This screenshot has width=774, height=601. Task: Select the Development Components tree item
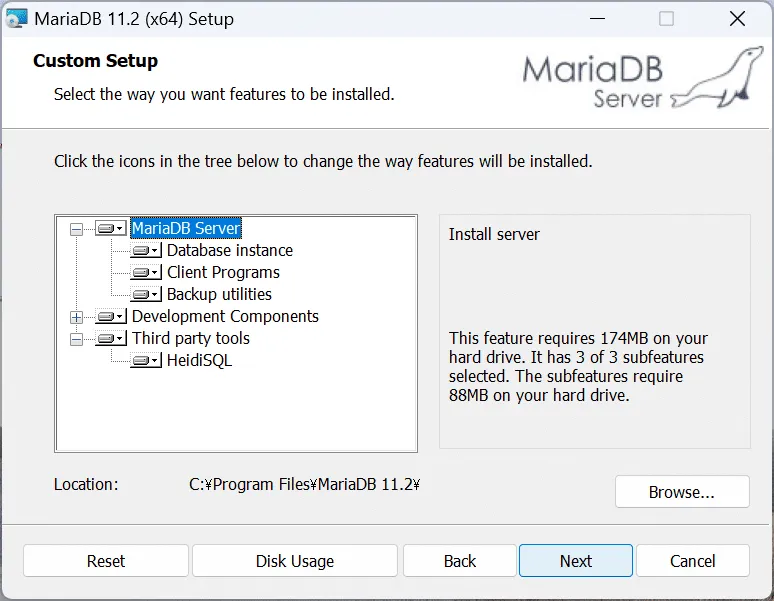(x=225, y=316)
